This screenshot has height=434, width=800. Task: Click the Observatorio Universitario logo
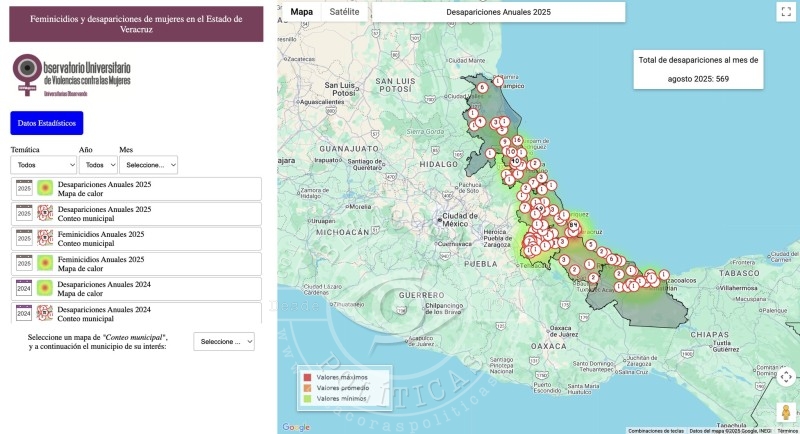point(71,74)
